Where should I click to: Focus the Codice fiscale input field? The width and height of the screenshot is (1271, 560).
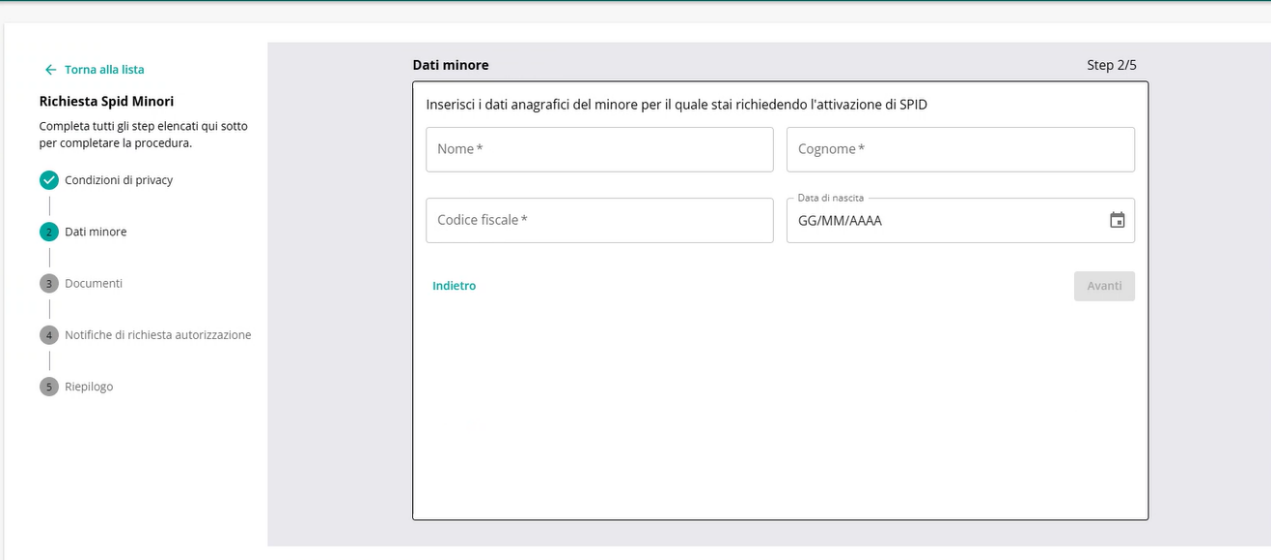pyautogui.click(x=600, y=220)
